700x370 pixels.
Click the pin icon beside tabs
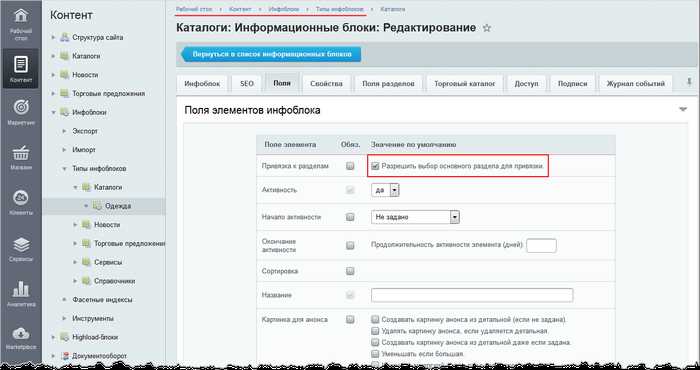[689, 82]
